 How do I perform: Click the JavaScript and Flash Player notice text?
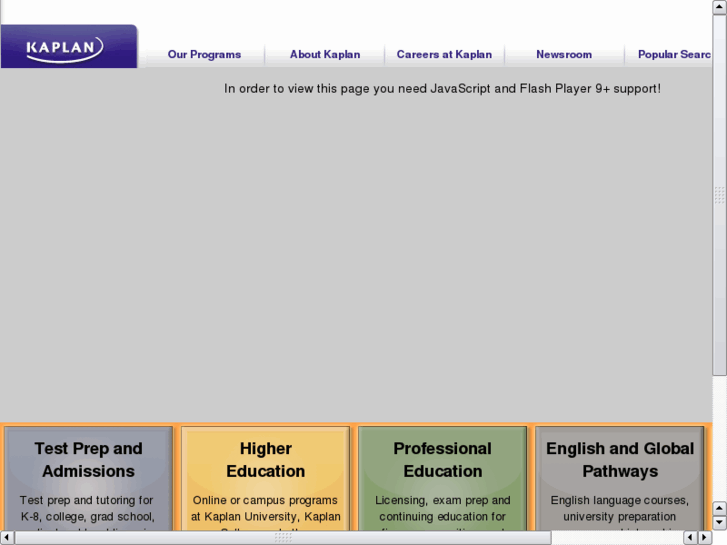(442, 89)
